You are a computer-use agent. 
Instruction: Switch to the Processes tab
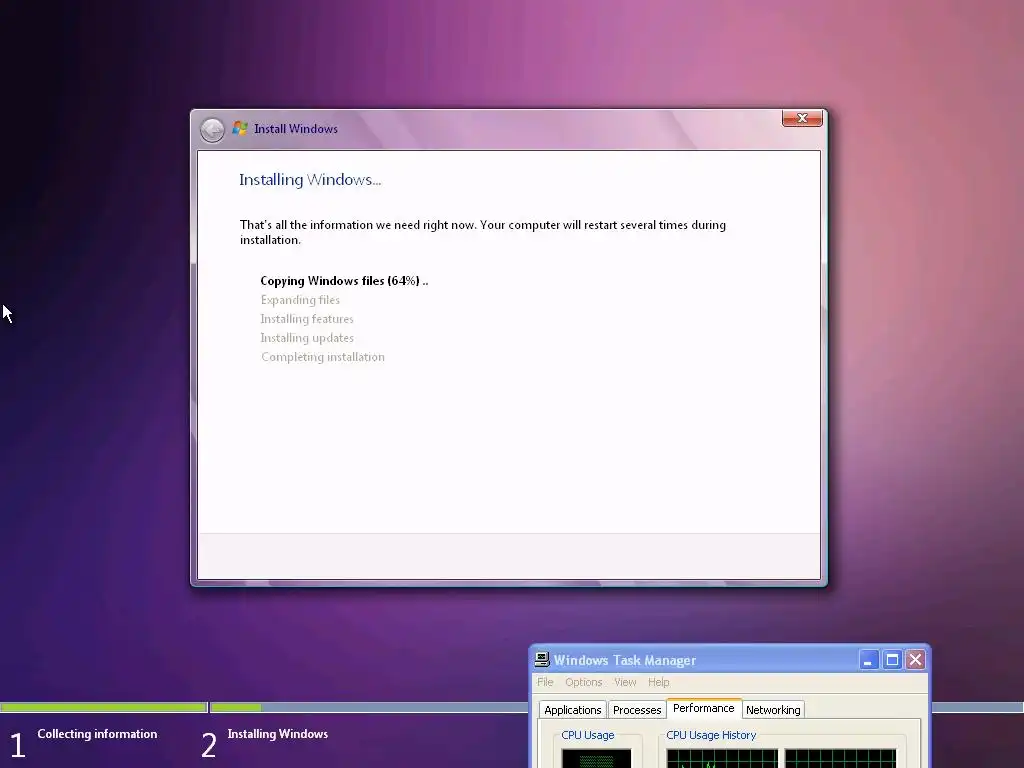click(x=637, y=710)
